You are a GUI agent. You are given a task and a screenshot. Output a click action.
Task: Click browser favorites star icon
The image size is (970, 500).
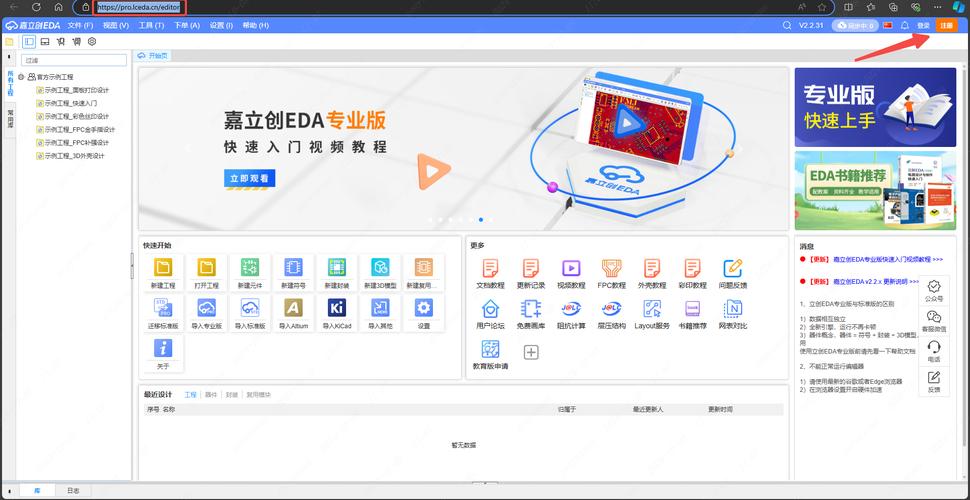pos(822,7)
